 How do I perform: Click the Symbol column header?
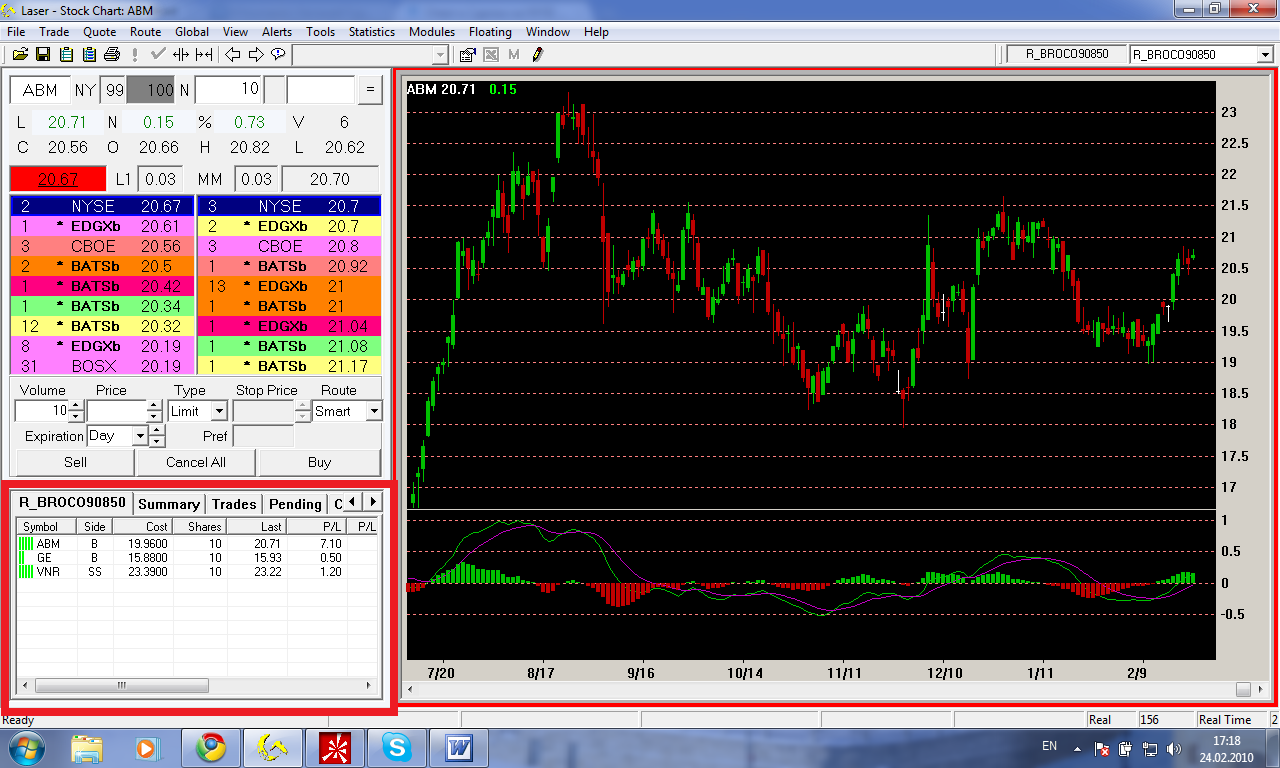pyautogui.click(x=46, y=526)
